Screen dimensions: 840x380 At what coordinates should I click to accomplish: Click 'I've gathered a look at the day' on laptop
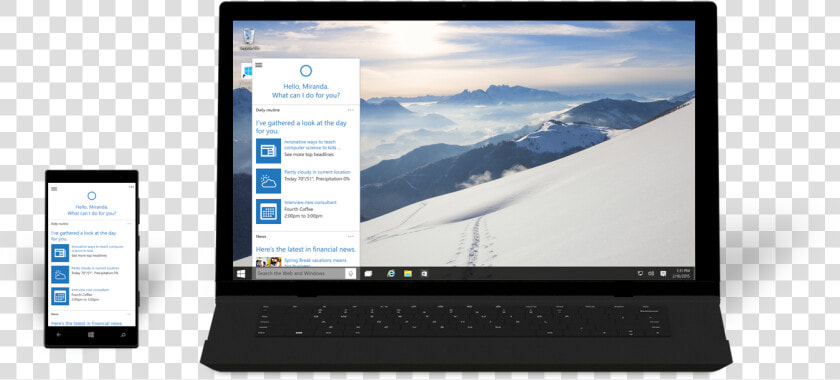point(301,123)
